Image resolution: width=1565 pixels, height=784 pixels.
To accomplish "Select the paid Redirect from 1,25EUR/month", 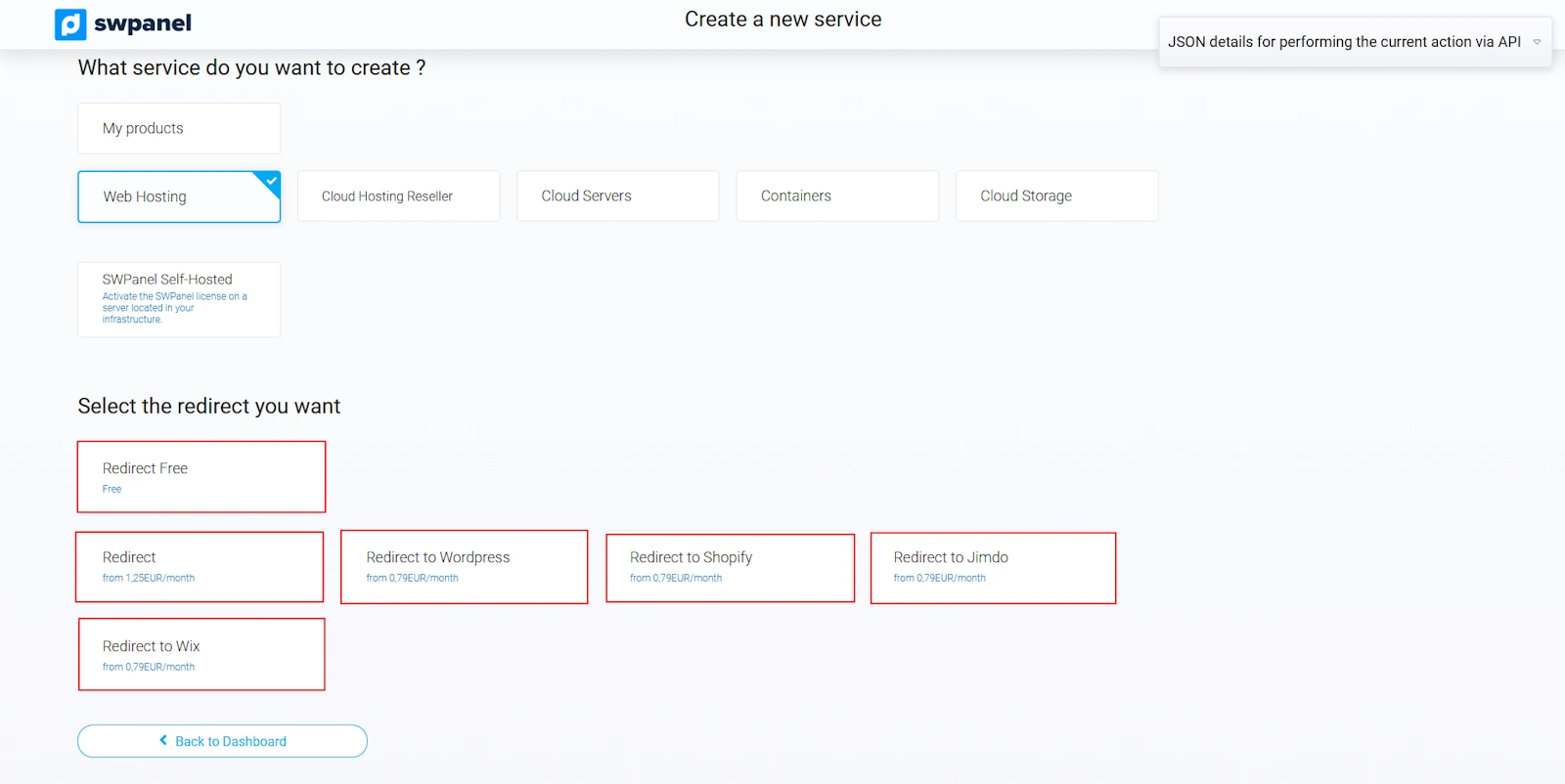I will click(200, 567).
